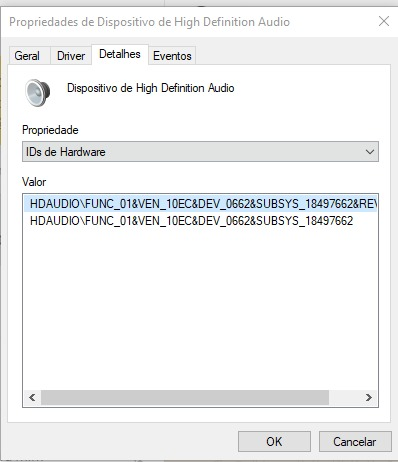Open the IDs de Hardware combo box
Image resolution: width=398 pixels, height=462 pixels.
click(200, 152)
